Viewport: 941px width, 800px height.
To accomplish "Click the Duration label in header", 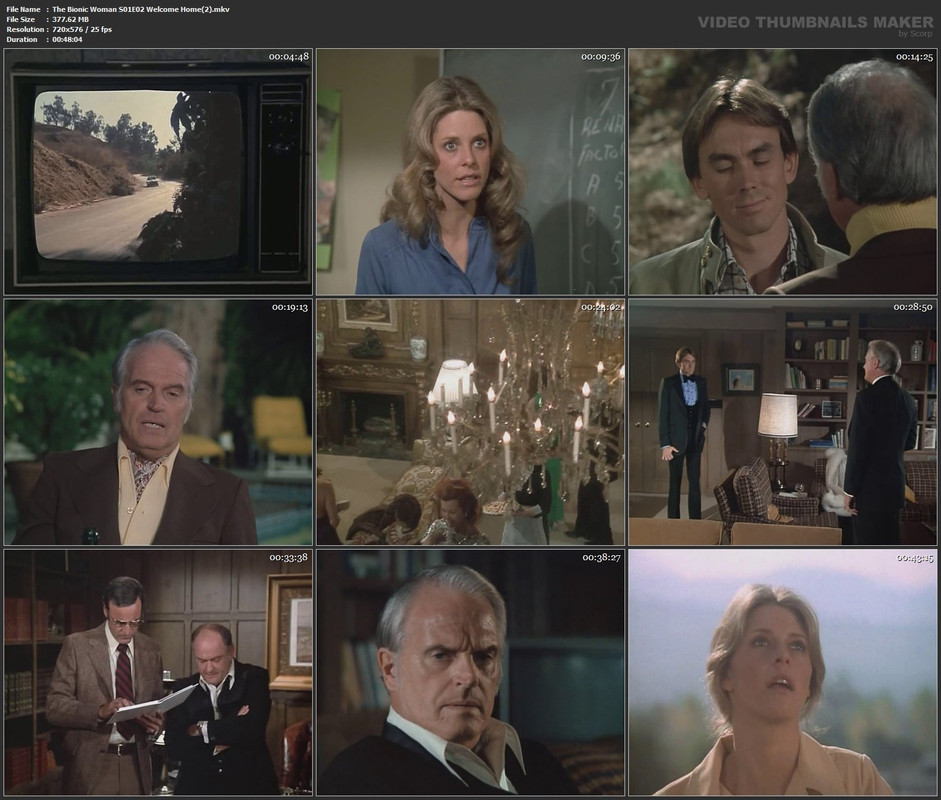I will click(x=22, y=40).
